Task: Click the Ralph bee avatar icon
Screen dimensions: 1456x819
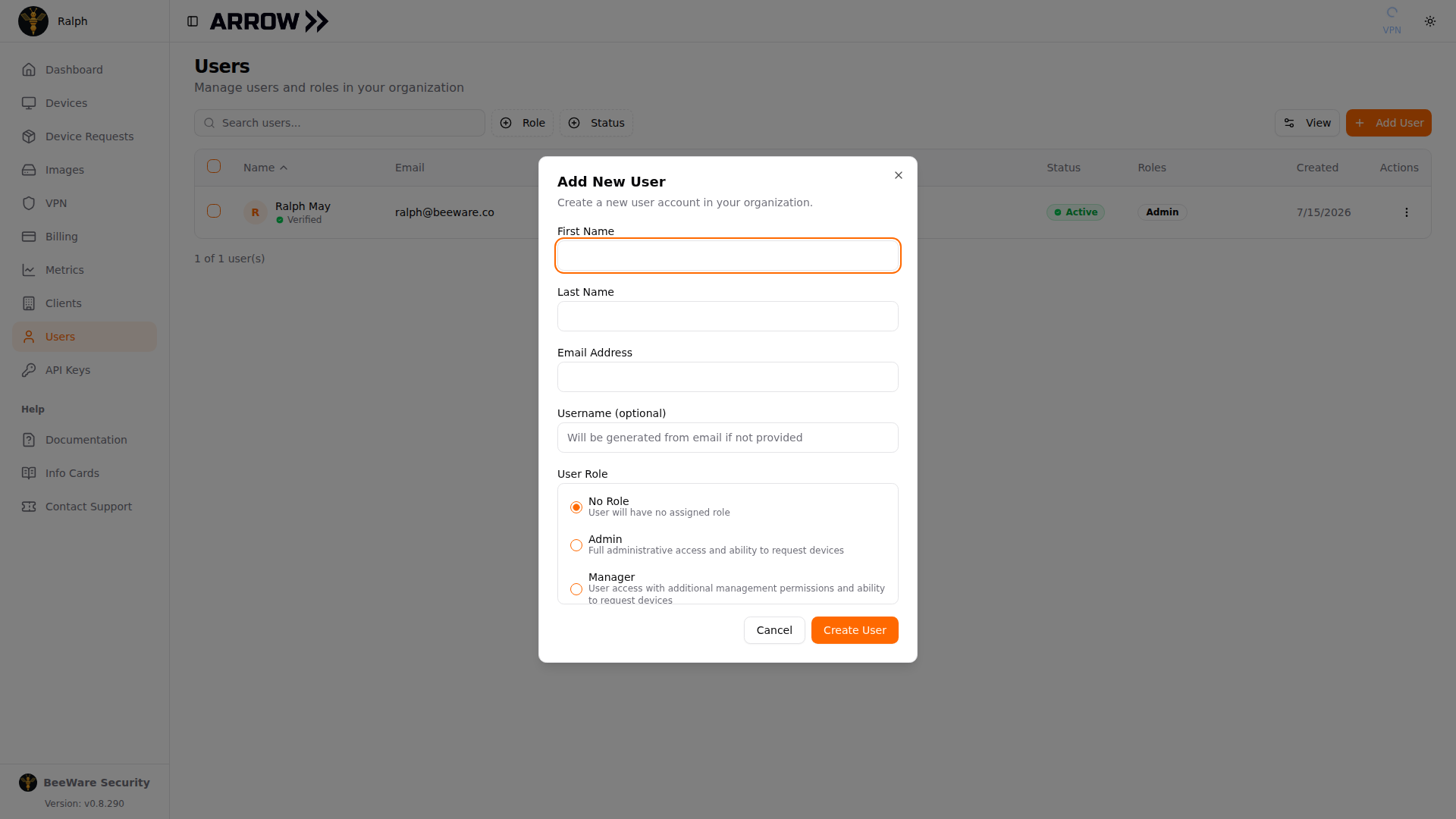Action: pyautogui.click(x=33, y=21)
